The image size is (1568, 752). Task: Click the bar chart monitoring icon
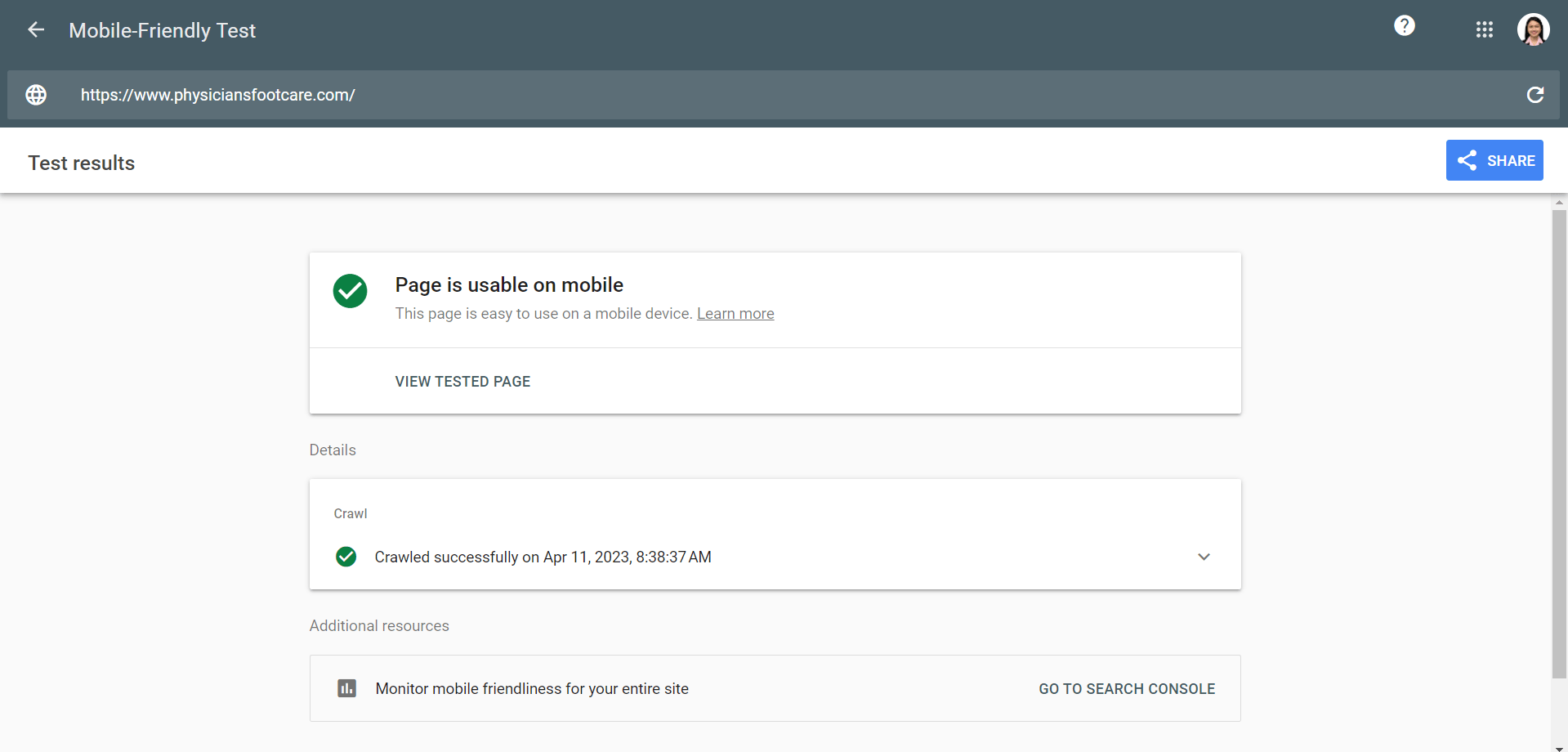[x=347, y=688]
